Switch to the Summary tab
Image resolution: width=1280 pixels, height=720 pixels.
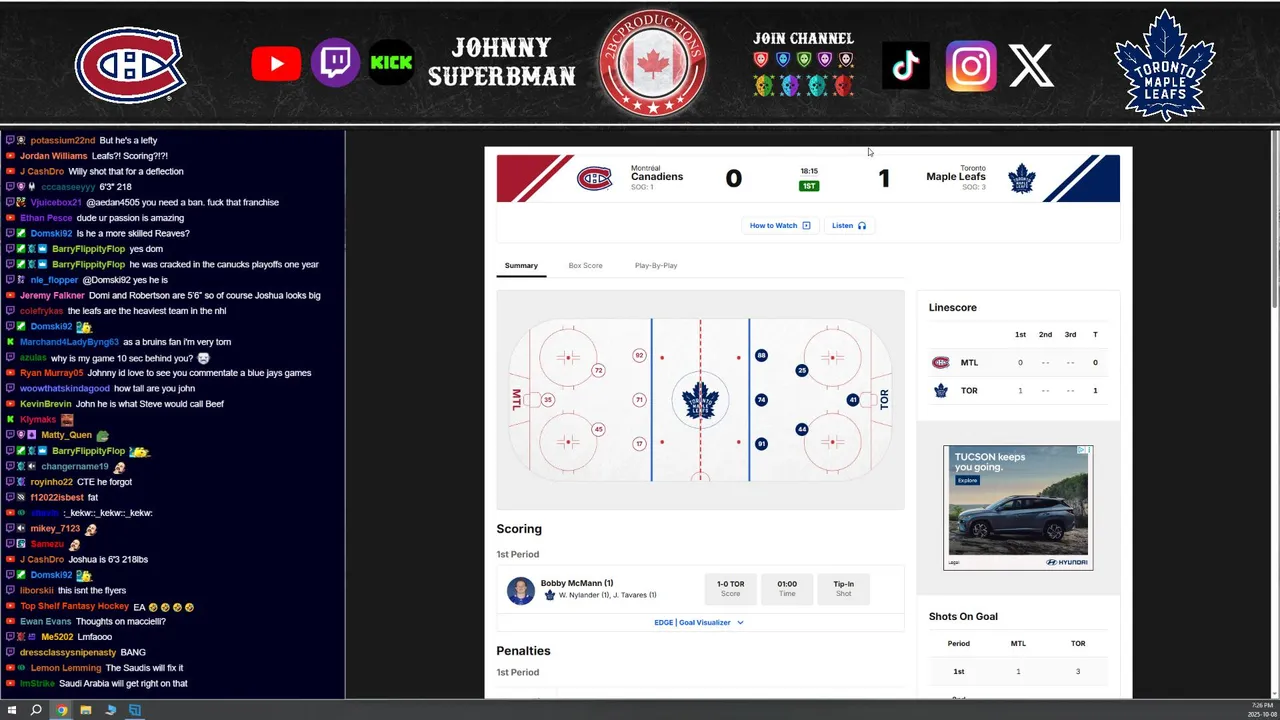(x=521, y=266)
